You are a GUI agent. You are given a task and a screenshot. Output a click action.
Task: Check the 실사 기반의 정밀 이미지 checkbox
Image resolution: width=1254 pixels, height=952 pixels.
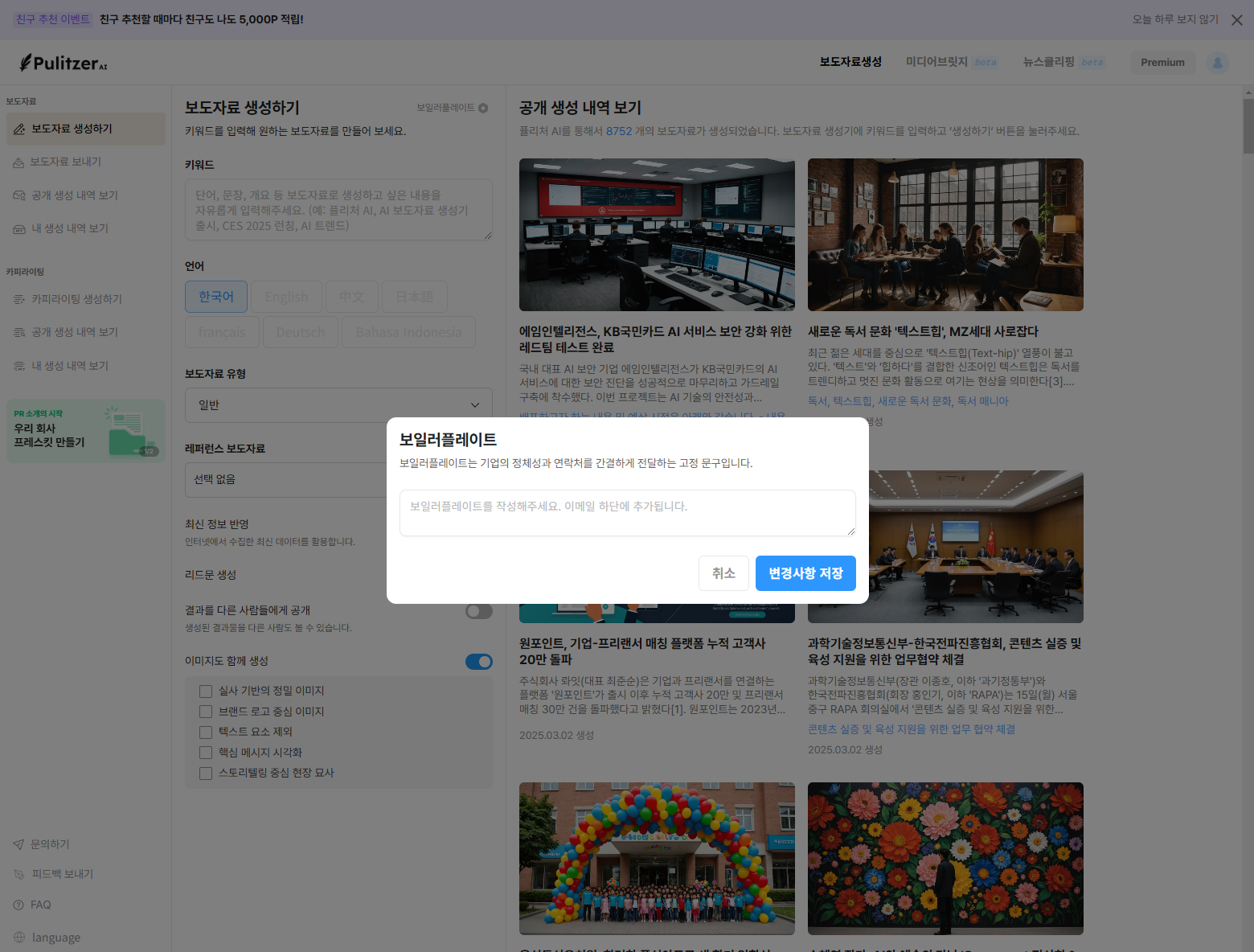coord(206,691)
